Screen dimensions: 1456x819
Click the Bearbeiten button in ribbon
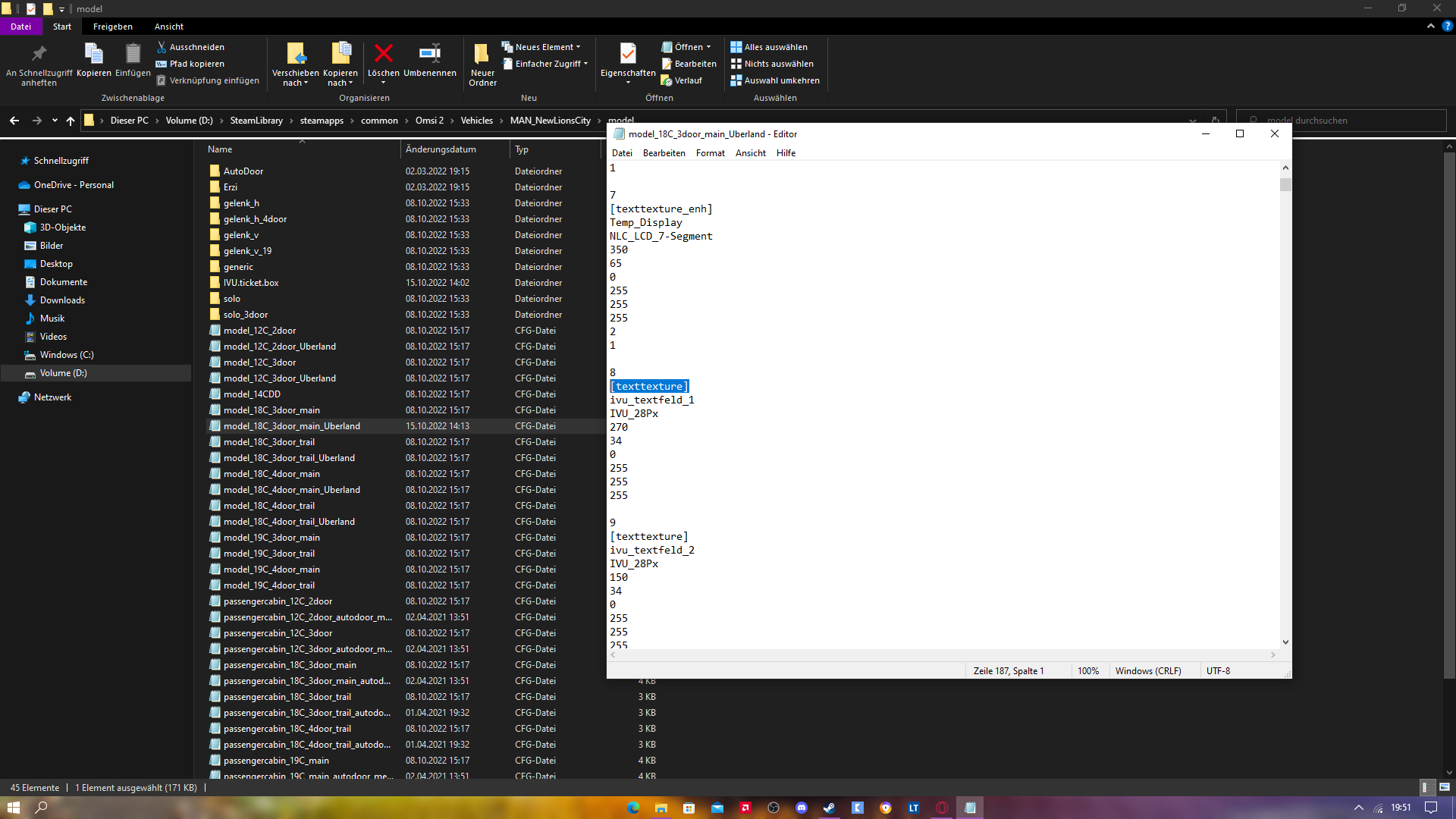689,64
